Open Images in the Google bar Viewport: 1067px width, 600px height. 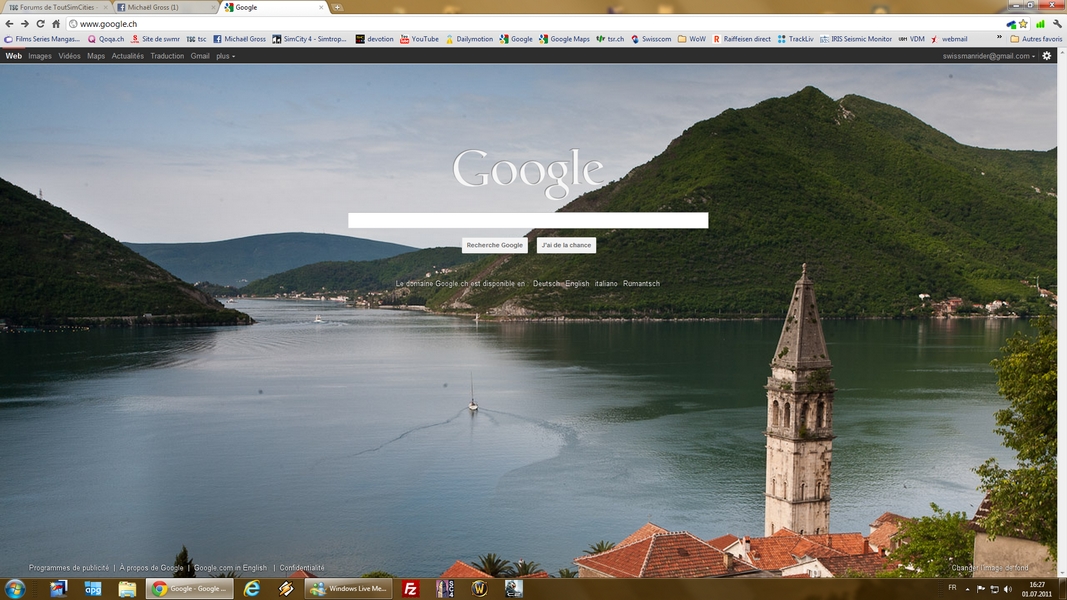point(39,56)
